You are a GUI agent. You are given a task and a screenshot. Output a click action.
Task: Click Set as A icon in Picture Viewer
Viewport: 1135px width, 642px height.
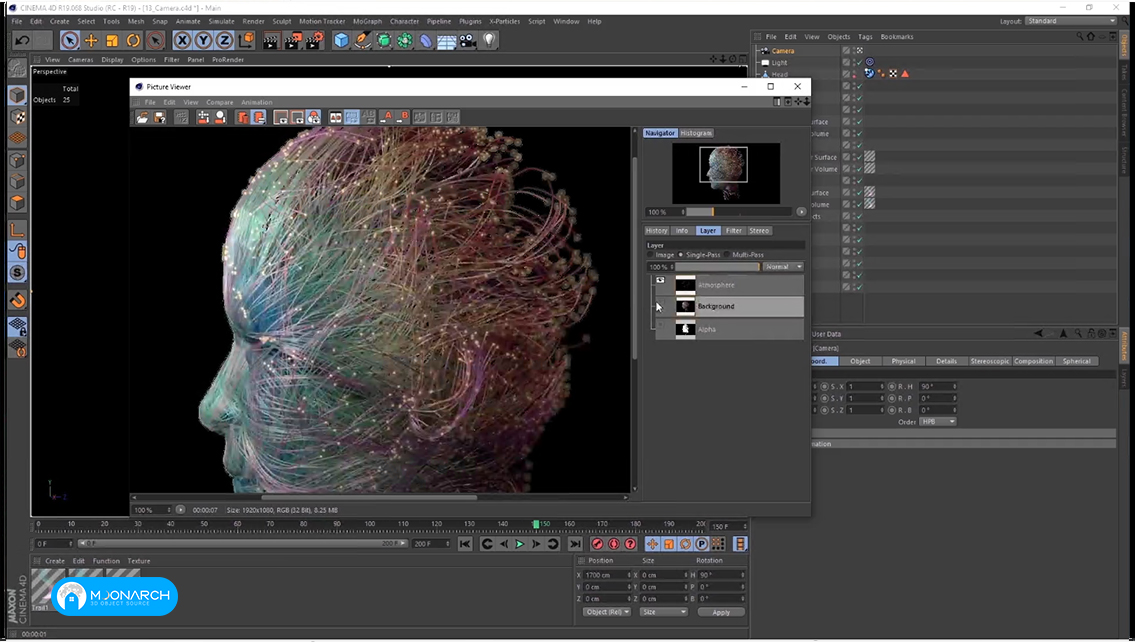pos(387,117)
